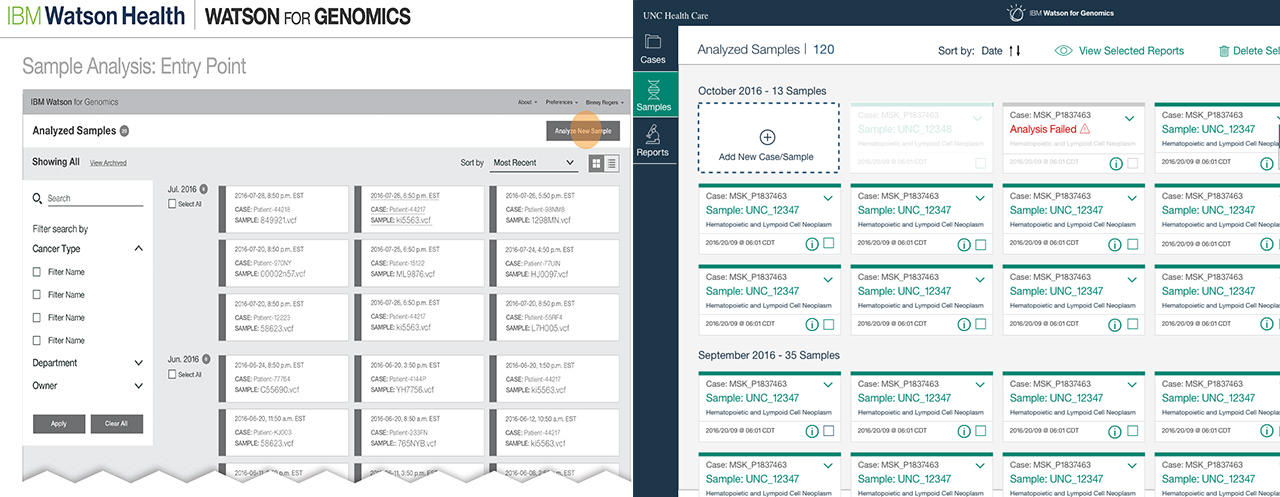1280x497 pixels.
Task: Switch to grid view layout
Action: coord(597,163)
